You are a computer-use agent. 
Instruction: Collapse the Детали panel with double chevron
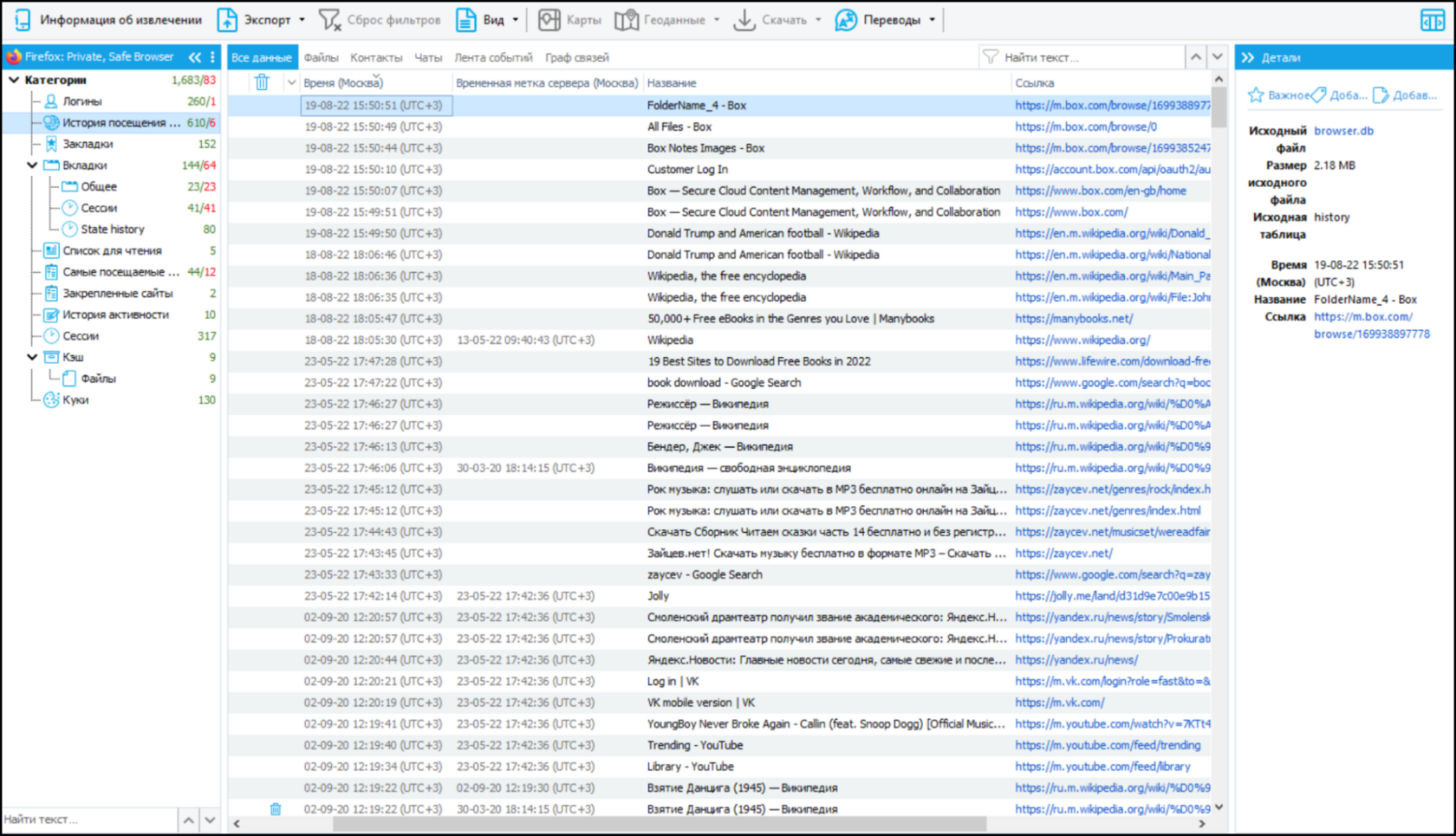pyautogui.click(x=1248, y=57)
